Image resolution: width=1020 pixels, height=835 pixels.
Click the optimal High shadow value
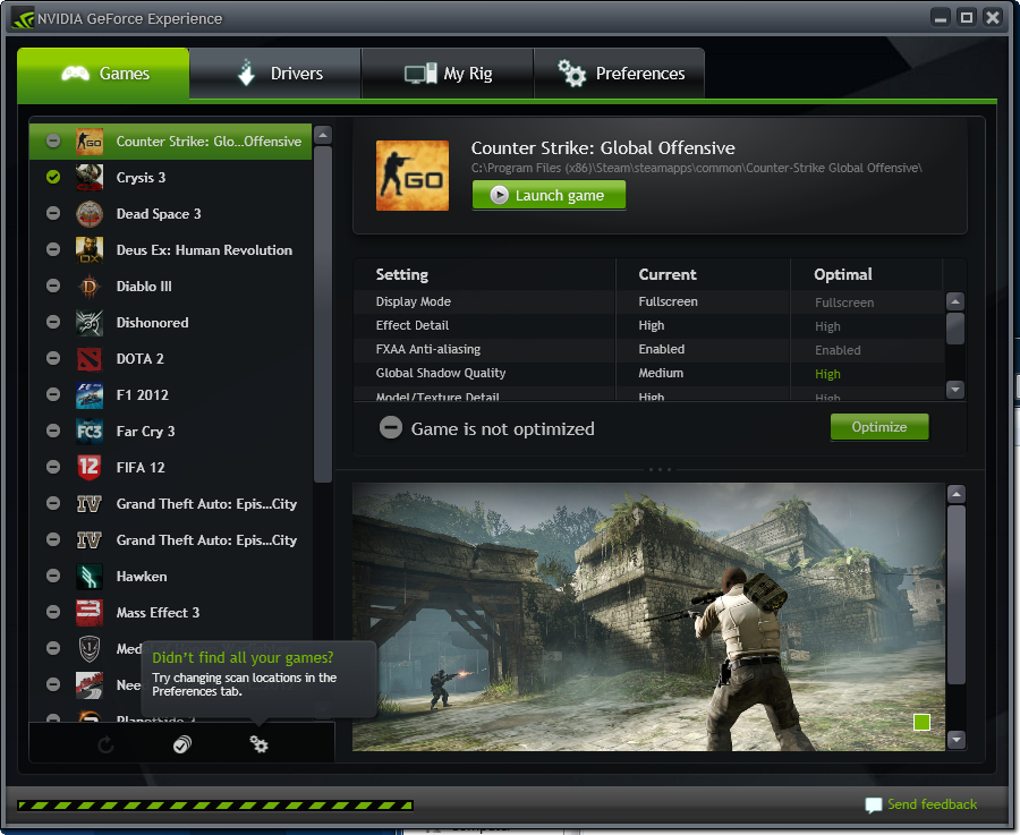(x=827, y=374)
